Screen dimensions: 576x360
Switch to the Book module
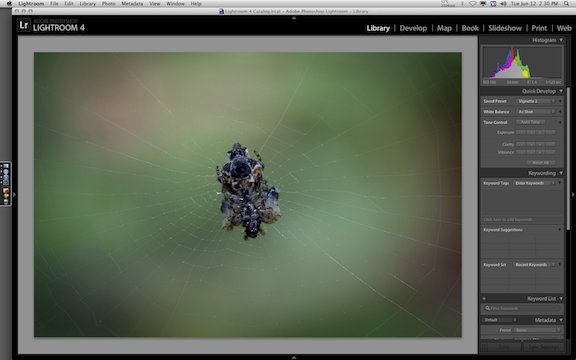[x=470, y=28]
